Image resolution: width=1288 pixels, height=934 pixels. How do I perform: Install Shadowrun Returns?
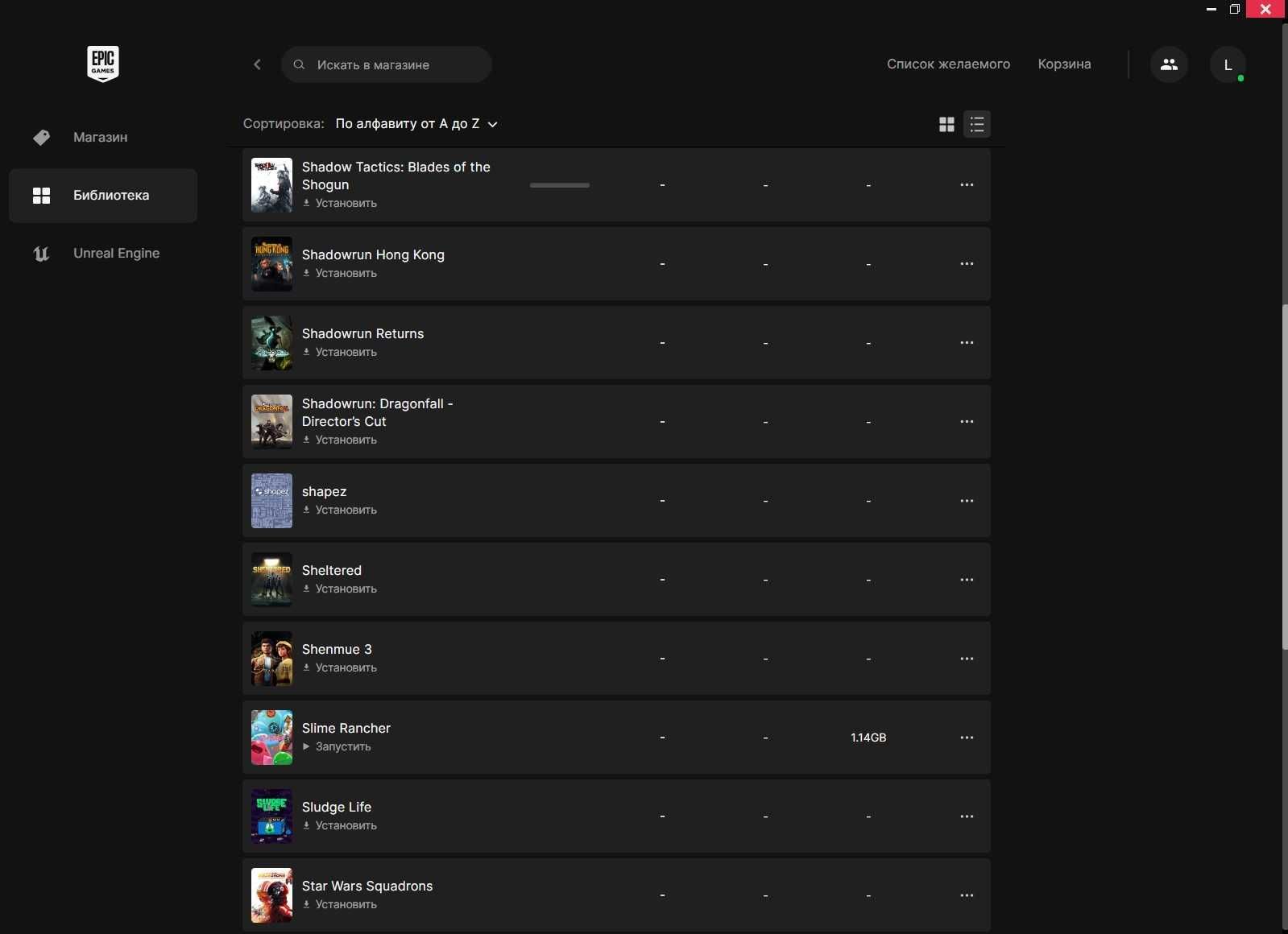(x=340, y=353)
